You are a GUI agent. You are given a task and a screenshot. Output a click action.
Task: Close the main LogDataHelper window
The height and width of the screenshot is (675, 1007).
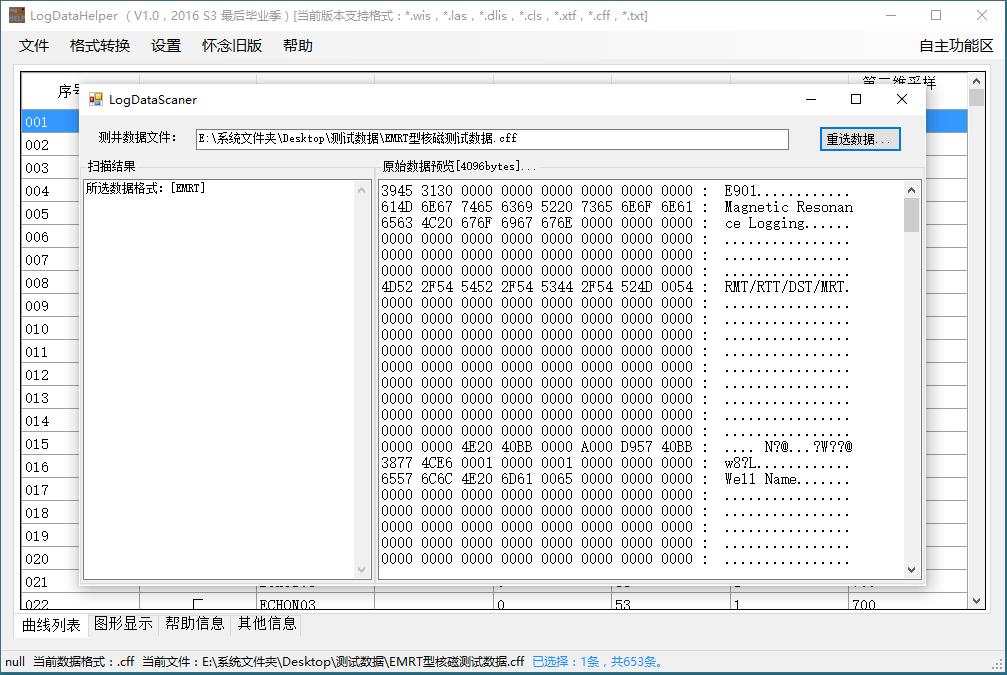[x=981, y=15]
